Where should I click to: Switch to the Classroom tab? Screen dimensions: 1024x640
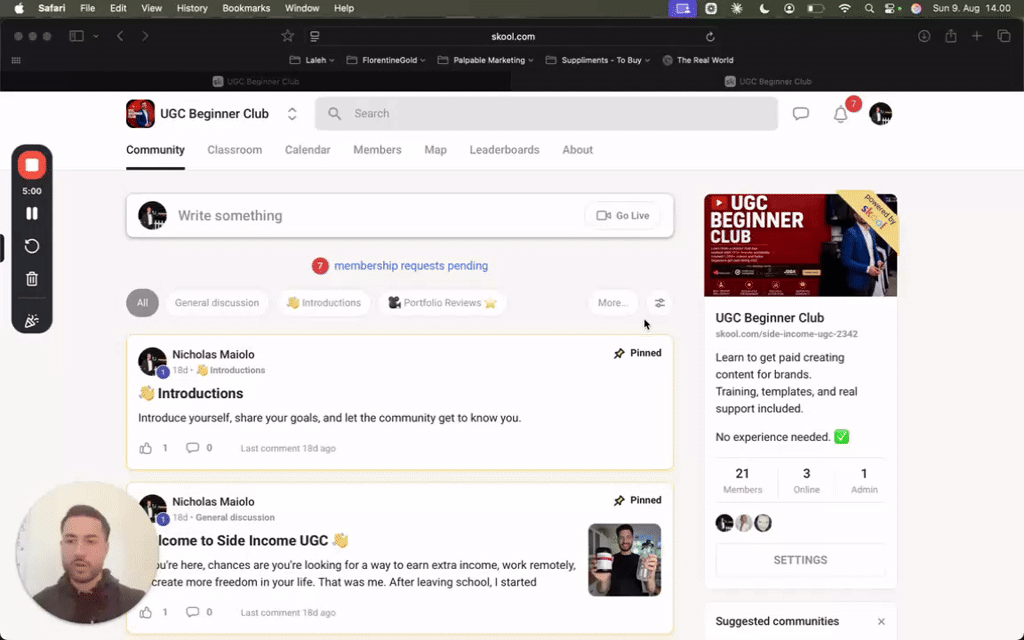click(x=234, y=150)
